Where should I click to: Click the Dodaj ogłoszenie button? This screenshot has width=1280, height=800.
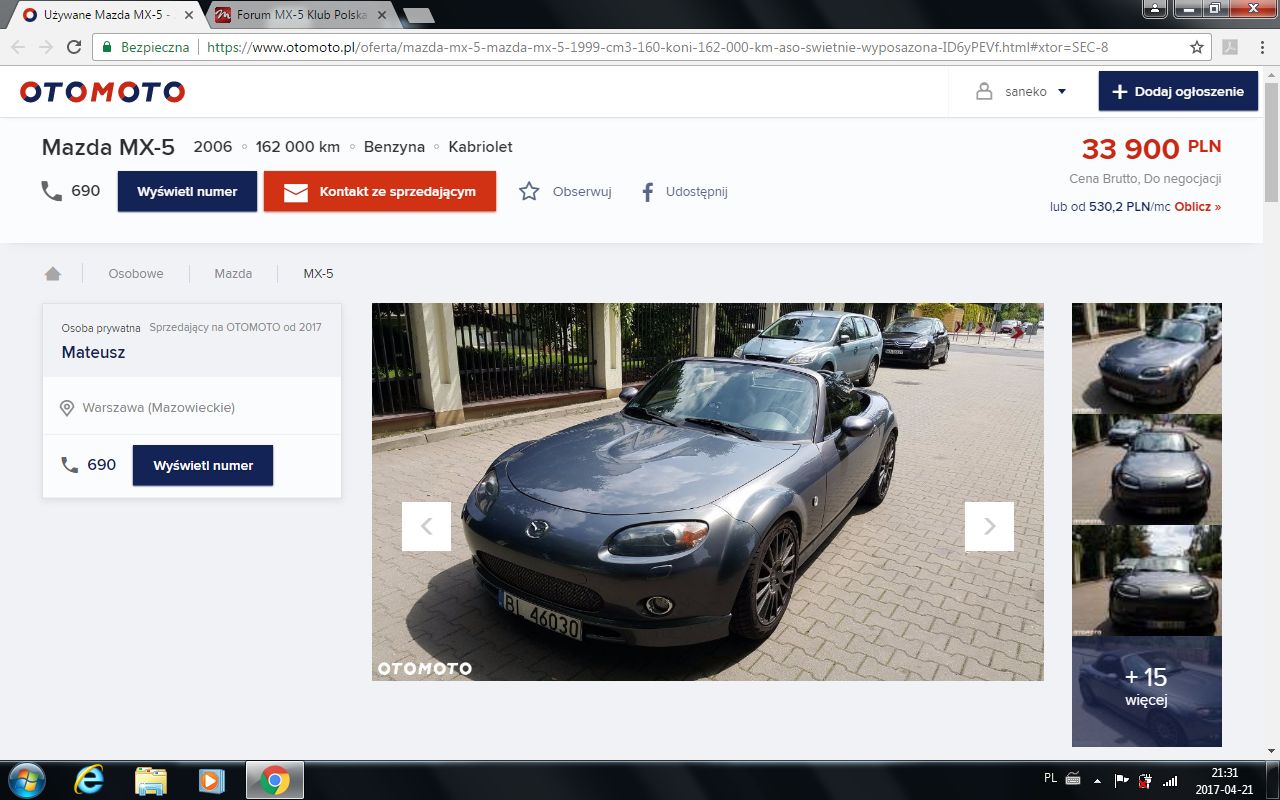tap(1178, 91)
